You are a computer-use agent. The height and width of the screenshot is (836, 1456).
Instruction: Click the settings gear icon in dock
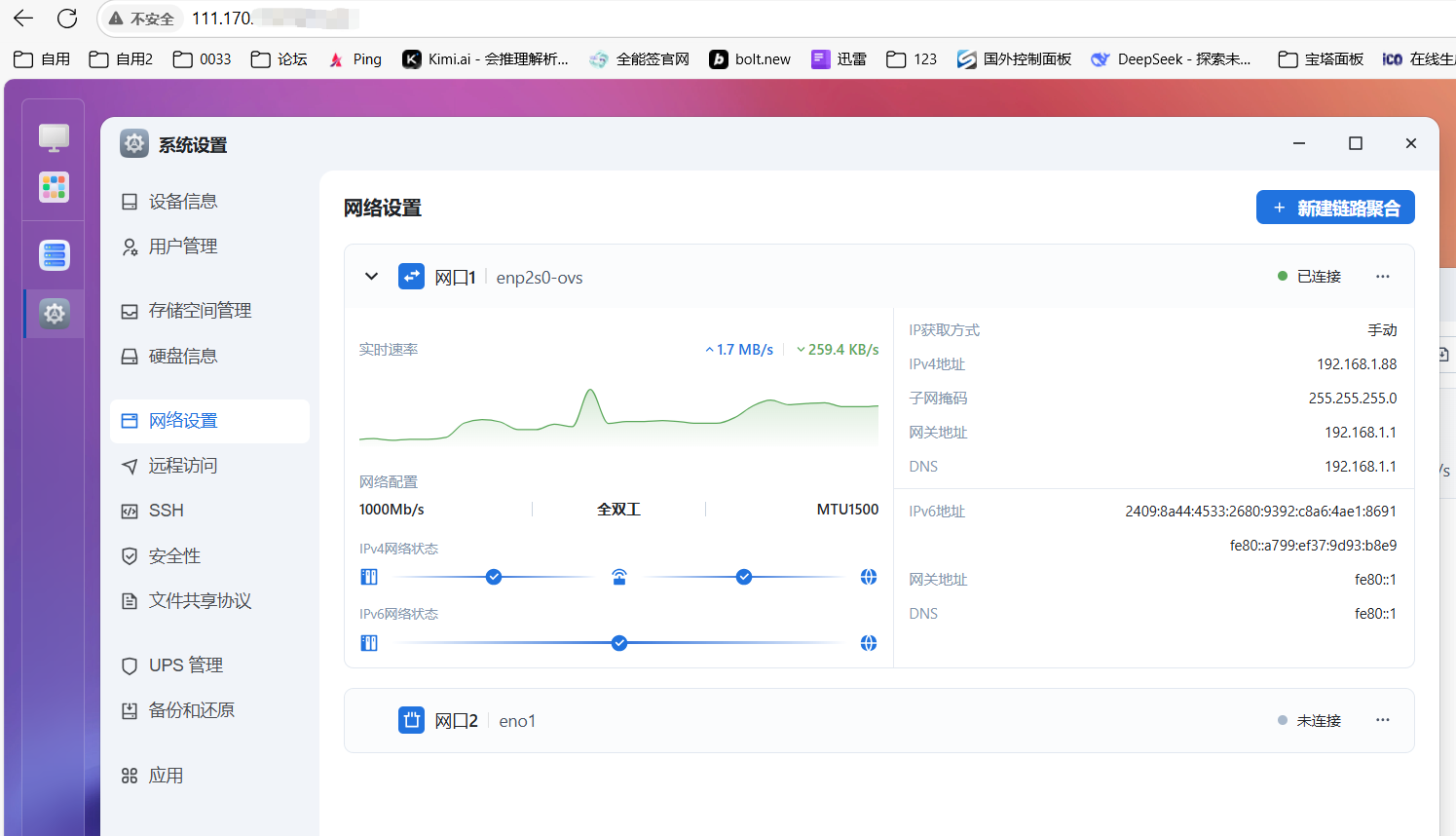click(54, 313)
